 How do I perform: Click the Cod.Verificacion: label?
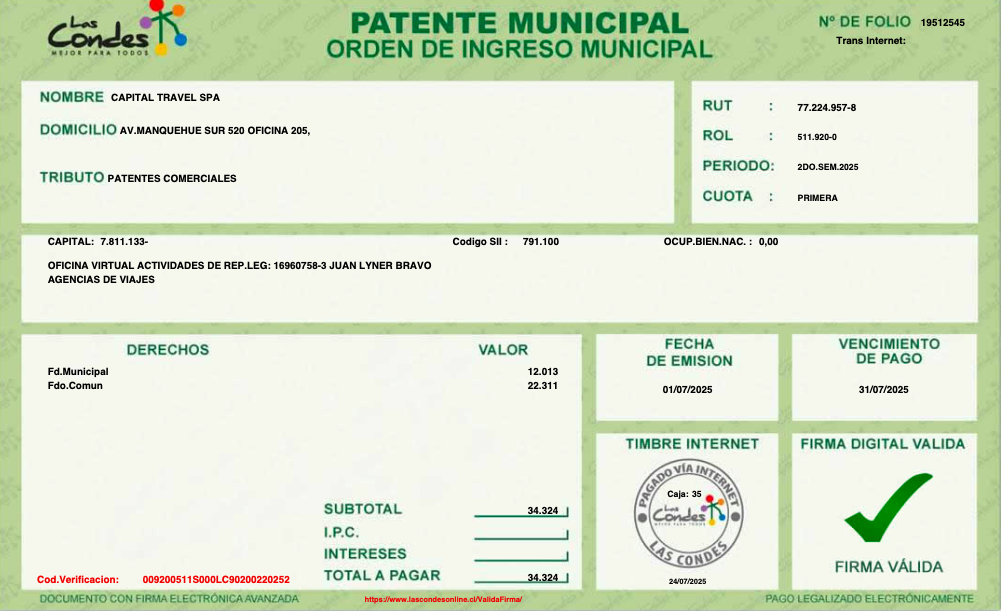point(78,580)
